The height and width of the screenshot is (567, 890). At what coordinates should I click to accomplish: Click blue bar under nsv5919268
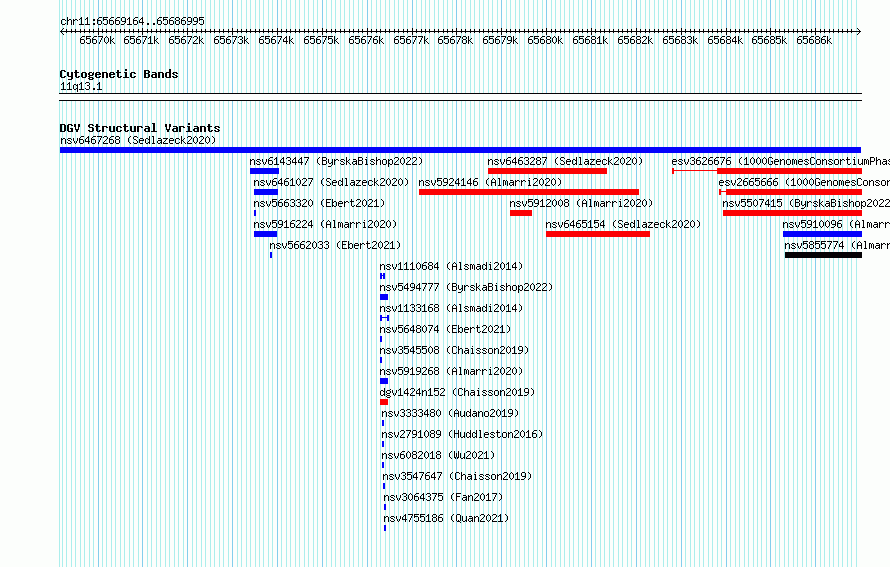click(384, 381)
